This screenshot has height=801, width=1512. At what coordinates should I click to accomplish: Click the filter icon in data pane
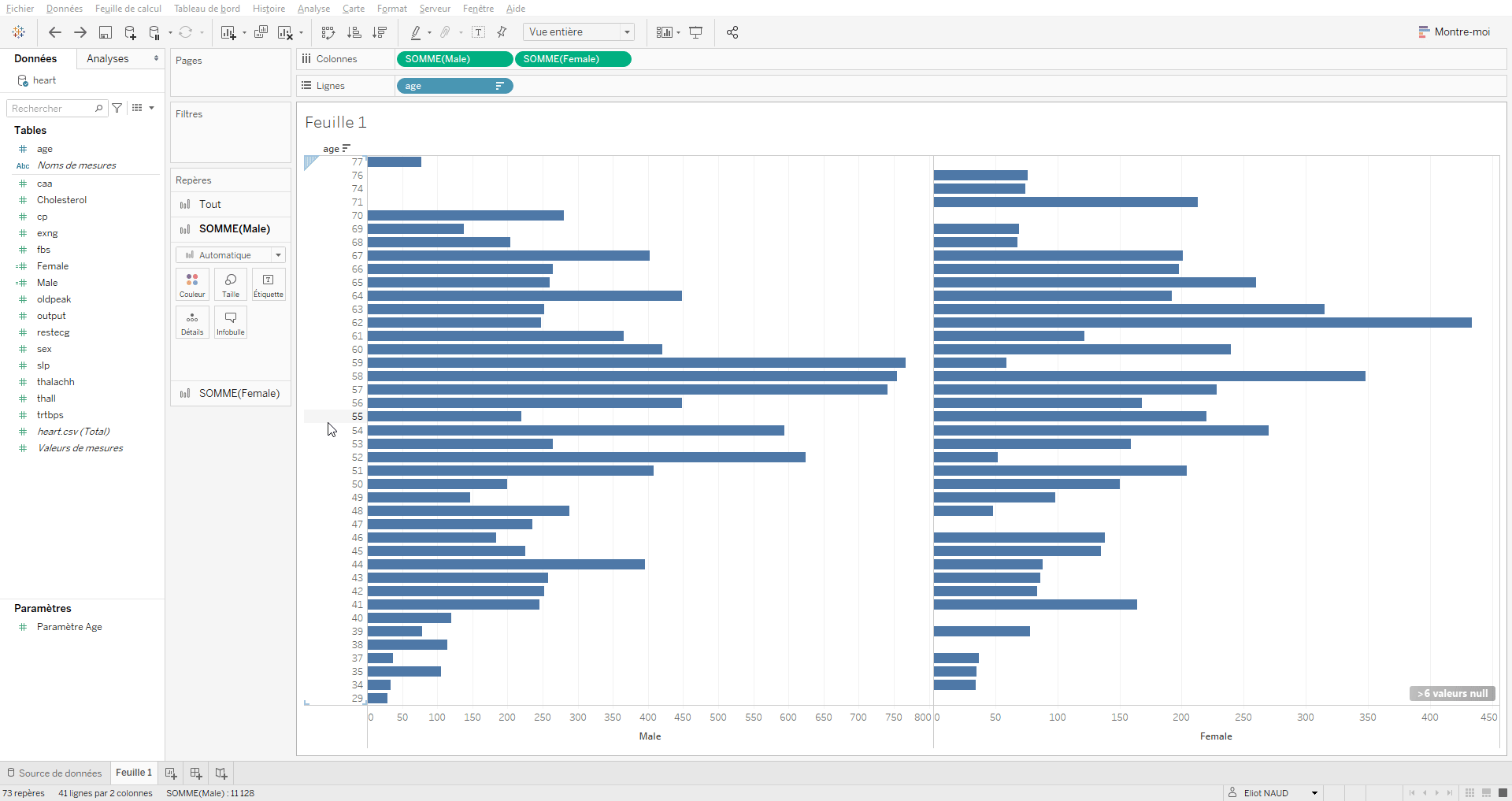(117, 108)
